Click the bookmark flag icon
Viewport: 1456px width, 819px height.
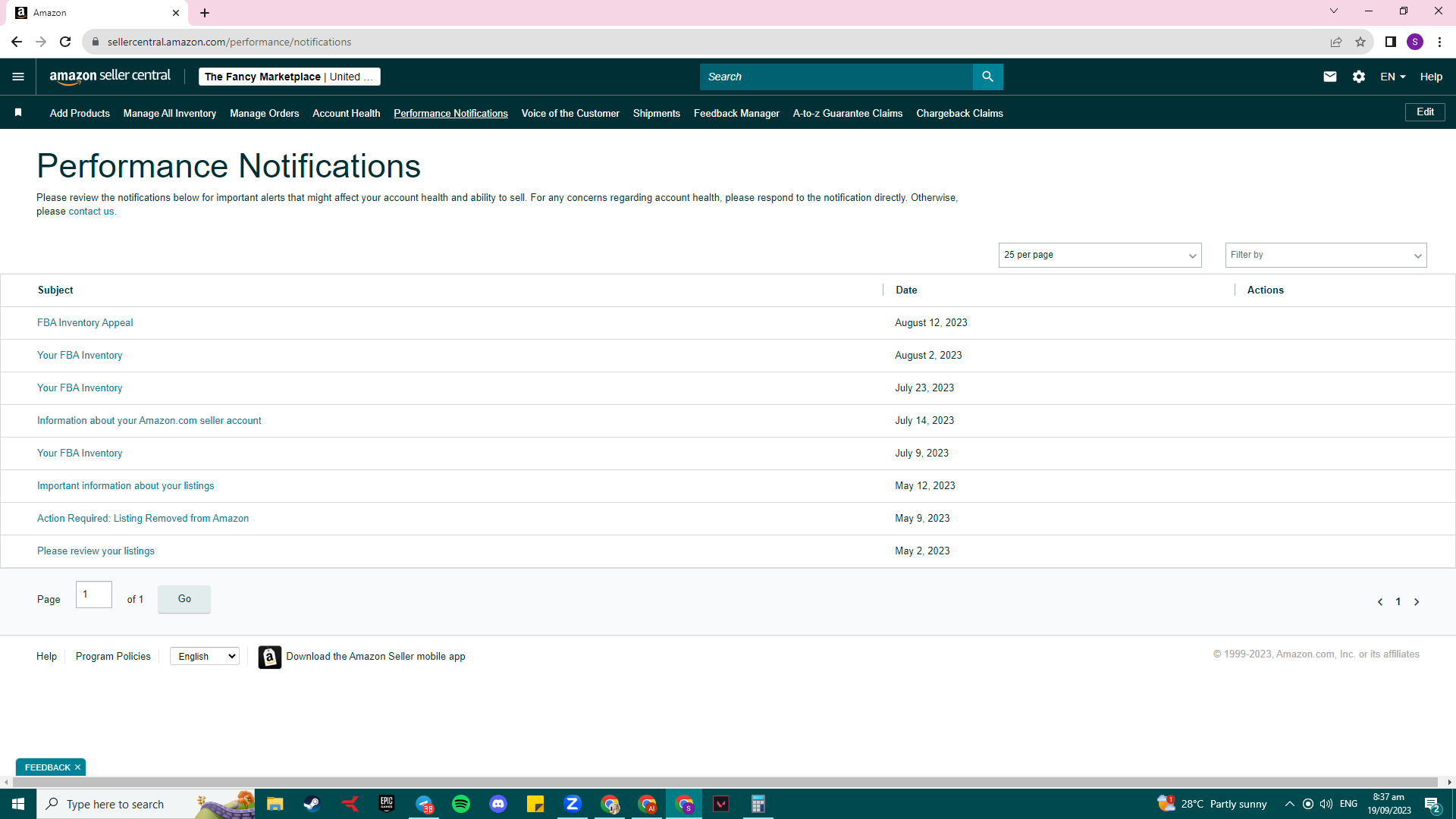pyautogui.click(x=18, y=113)
